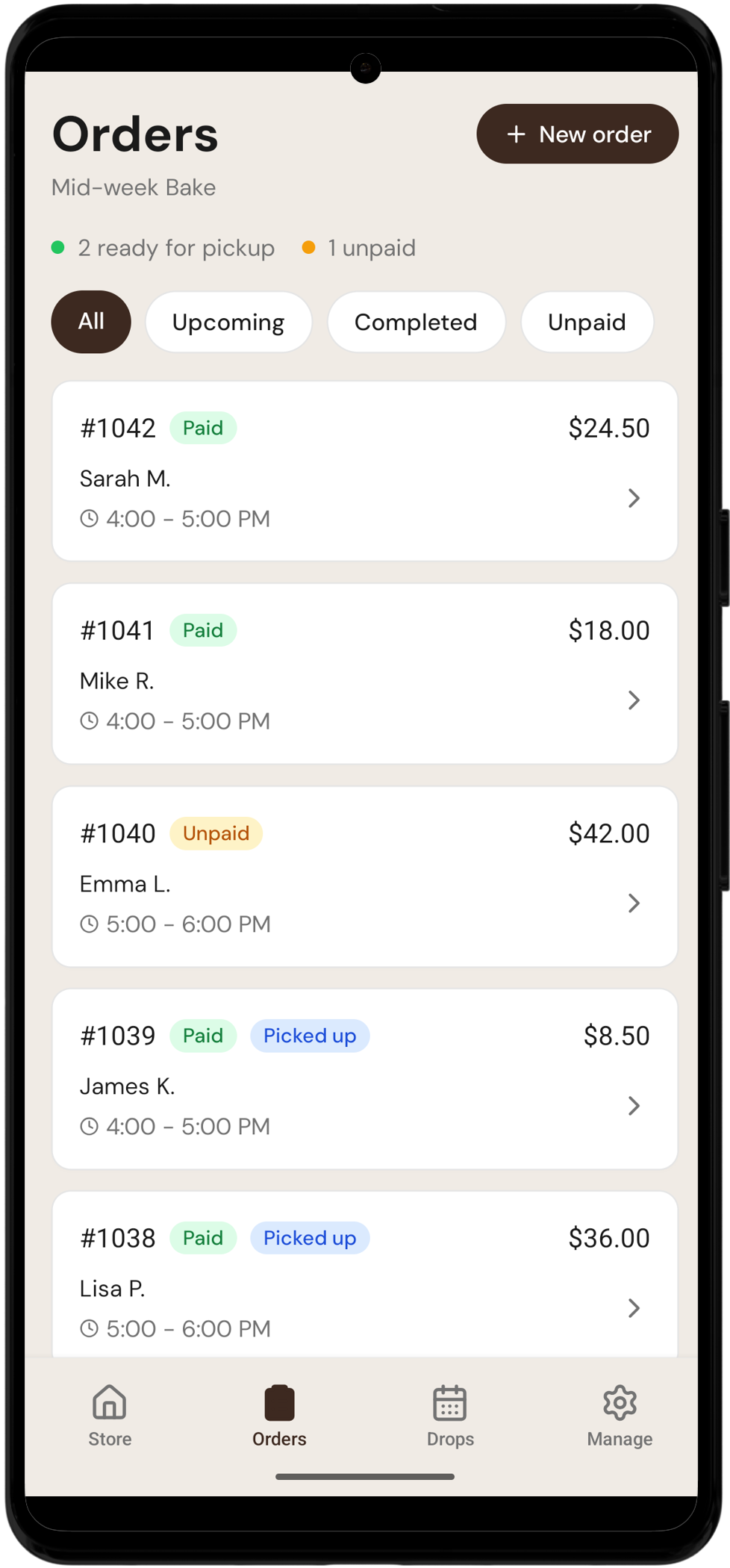
Task: Enable the Unpaid filter chip
Action: [x=587, y=322]
